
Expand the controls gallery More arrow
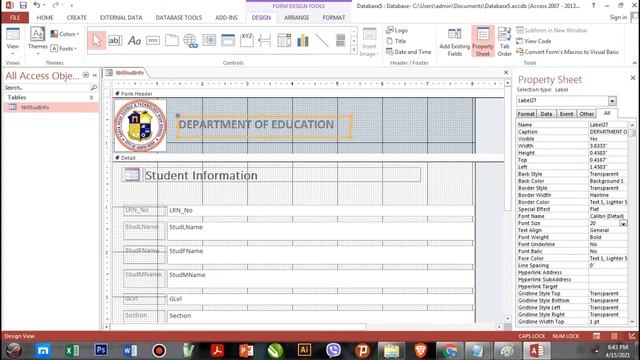[x=353, y=51]
